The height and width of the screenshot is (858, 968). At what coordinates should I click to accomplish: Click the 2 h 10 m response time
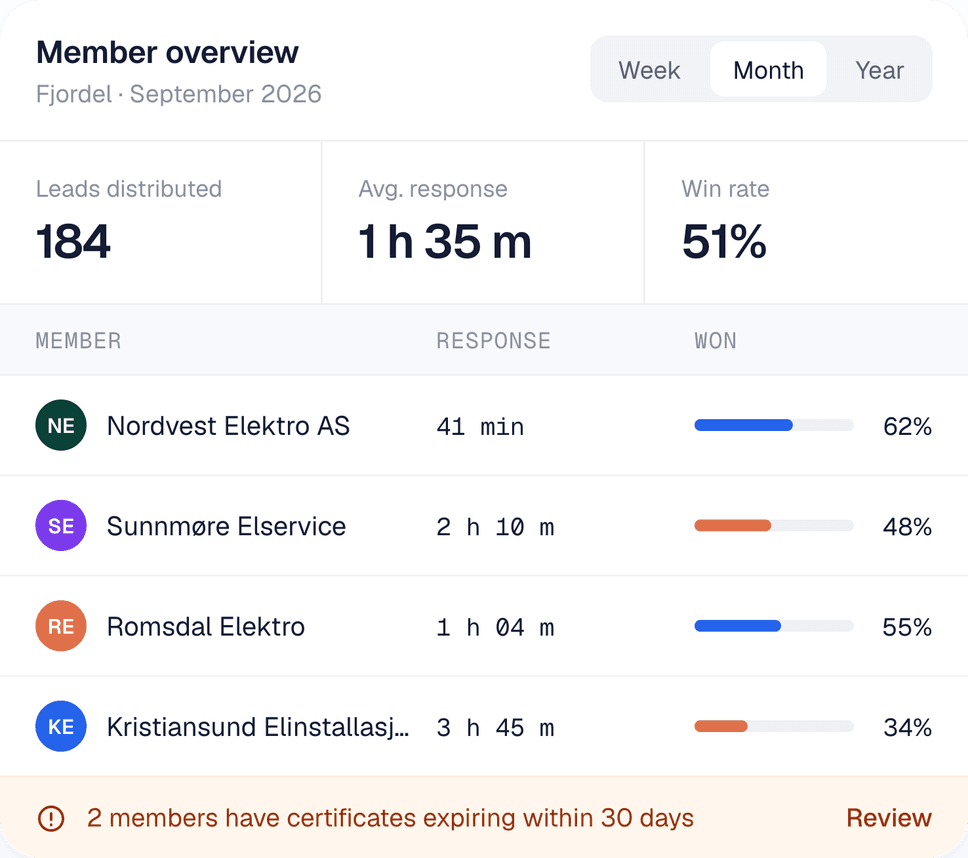click(495, 527)
